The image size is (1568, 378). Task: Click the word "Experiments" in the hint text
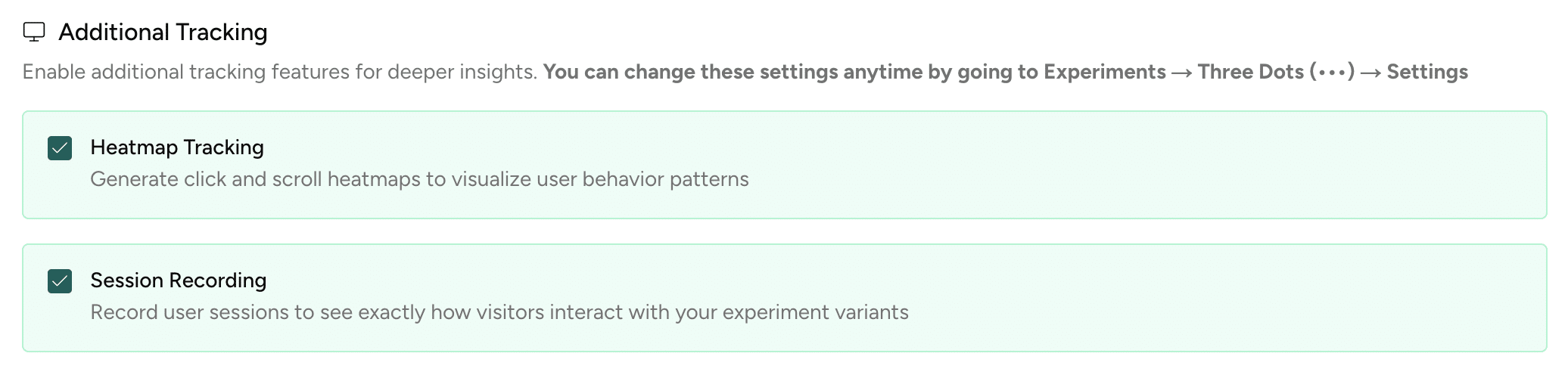1104,72
